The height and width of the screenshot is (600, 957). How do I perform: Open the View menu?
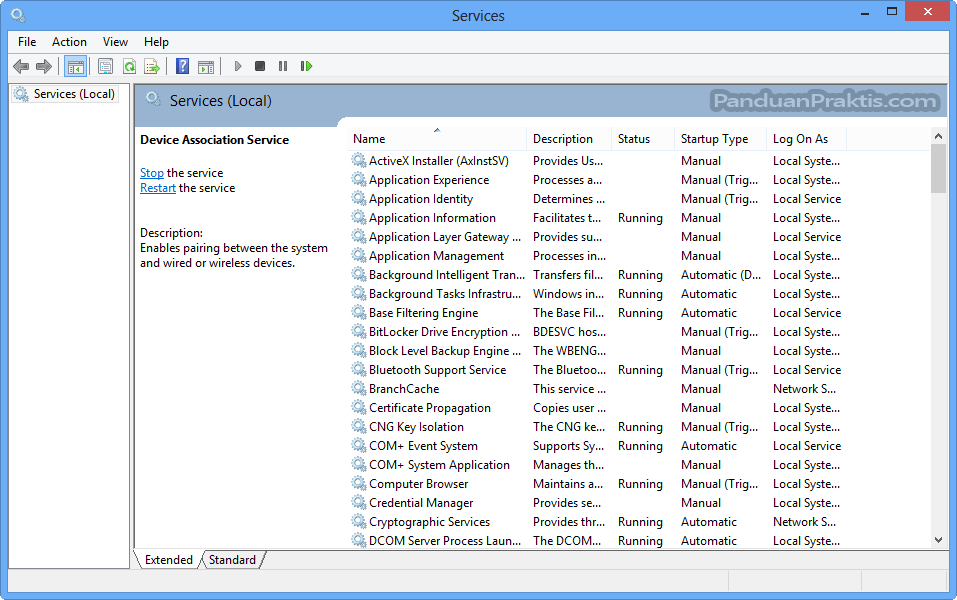click(x=115, y=42)
